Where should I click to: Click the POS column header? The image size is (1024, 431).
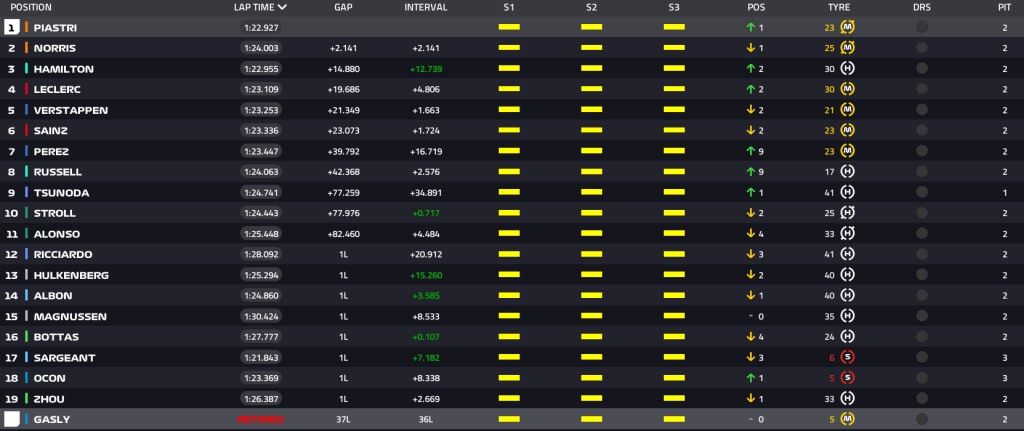point(756,8)
